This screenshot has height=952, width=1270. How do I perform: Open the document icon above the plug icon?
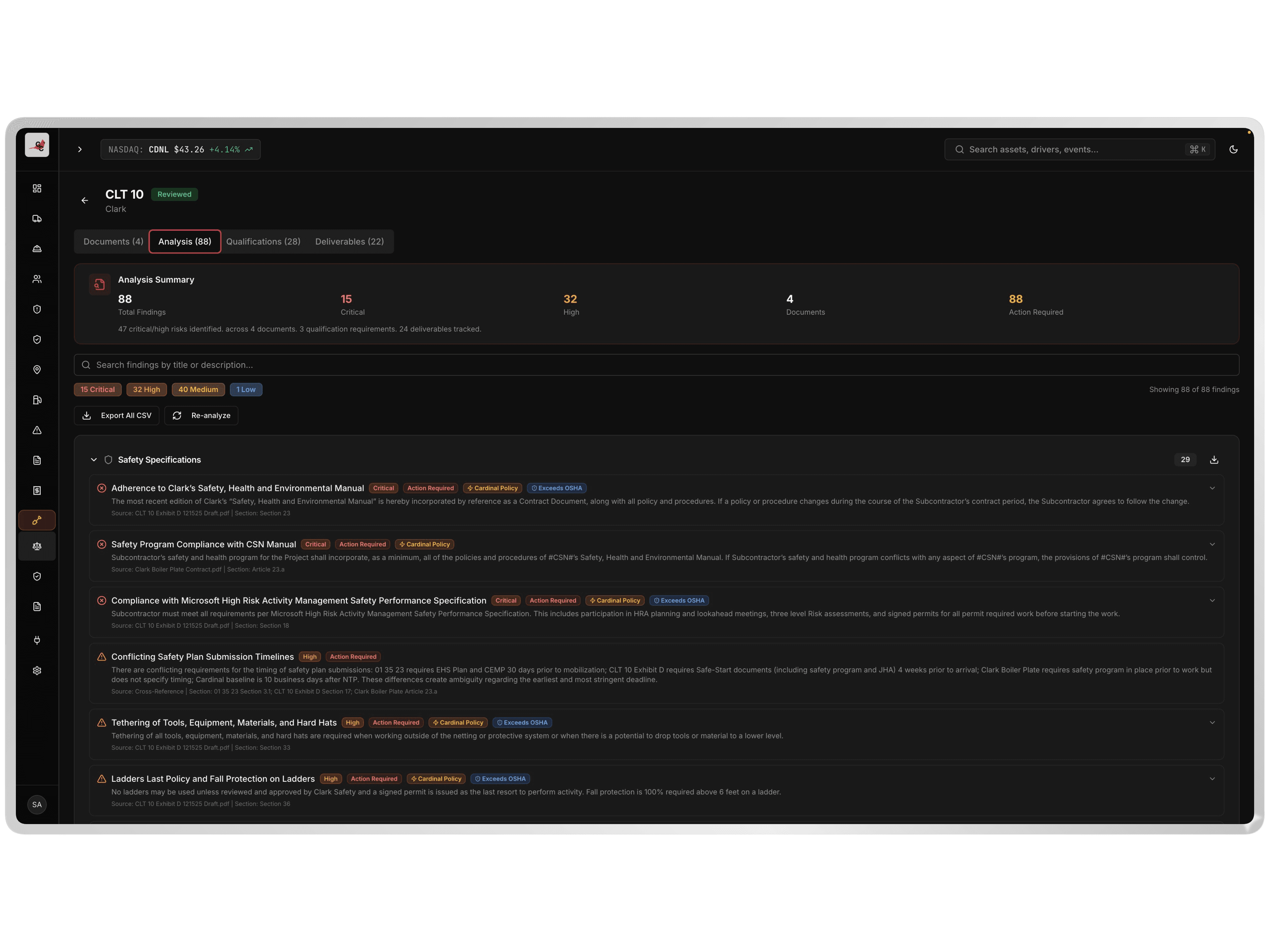(x=37, y=607)
